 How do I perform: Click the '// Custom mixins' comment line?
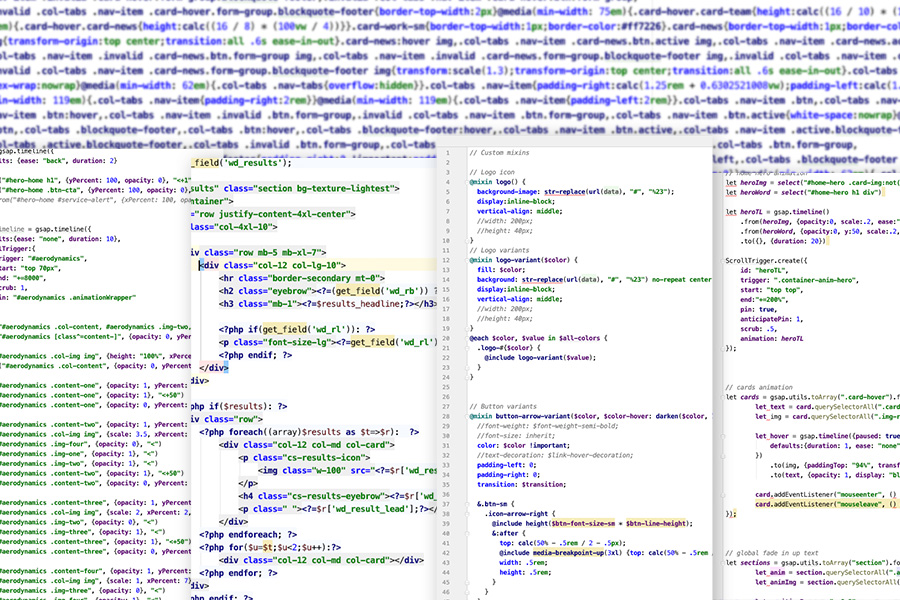point(499,153)
